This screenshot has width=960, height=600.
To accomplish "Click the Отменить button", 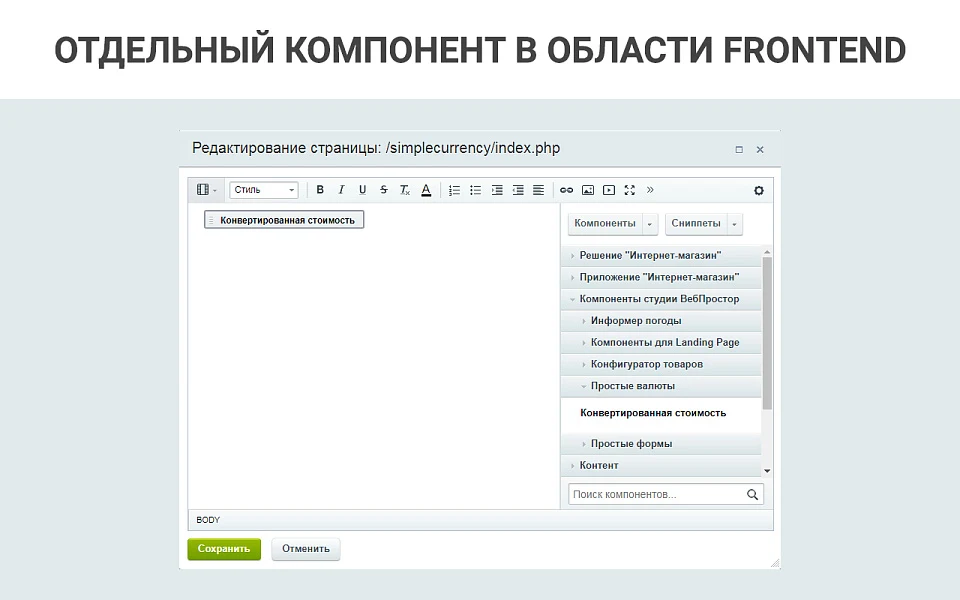I will [x=306, y=549].
